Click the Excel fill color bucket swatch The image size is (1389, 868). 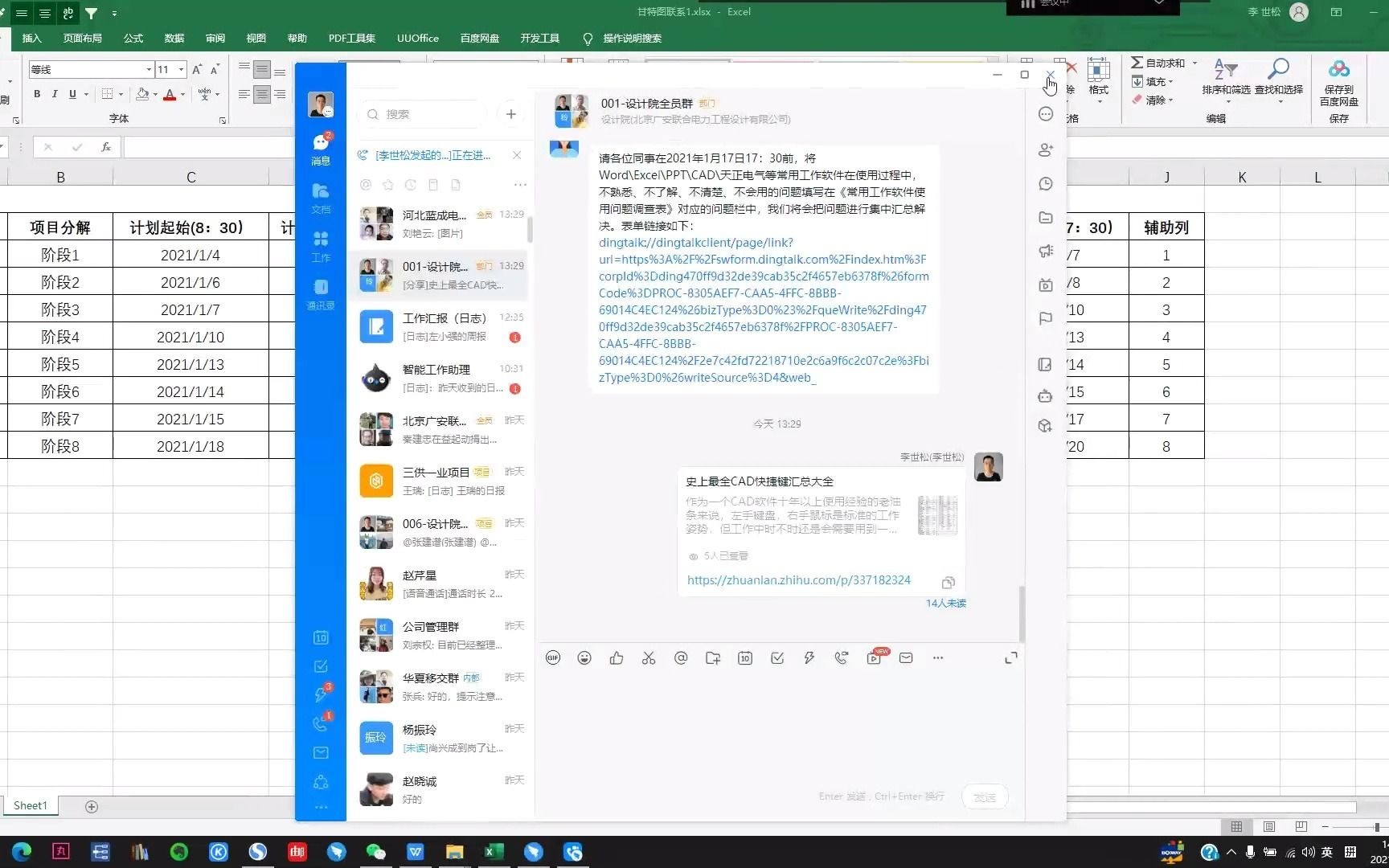pyautogui.click(x=142, y=94)
